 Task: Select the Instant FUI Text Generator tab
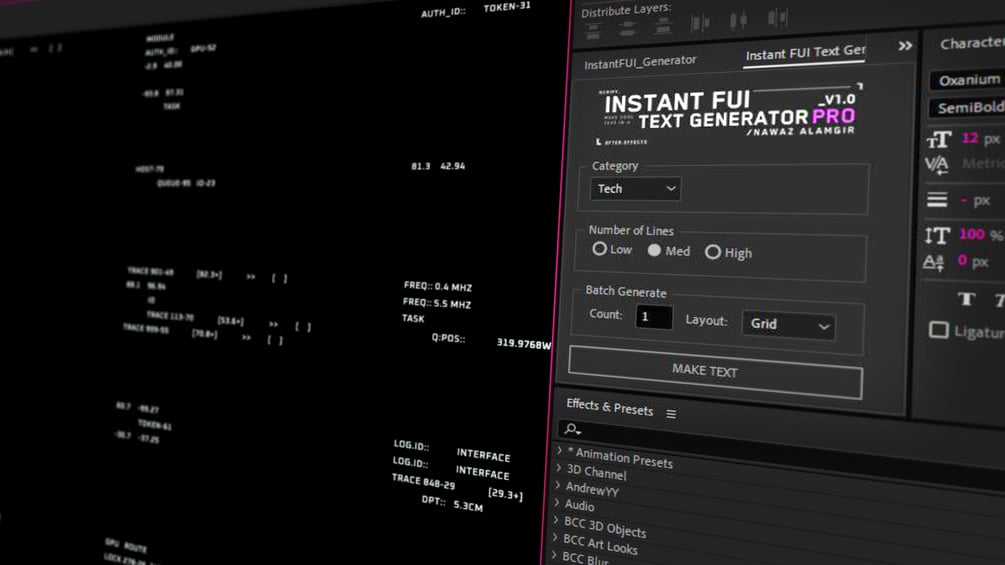[805, 53]
